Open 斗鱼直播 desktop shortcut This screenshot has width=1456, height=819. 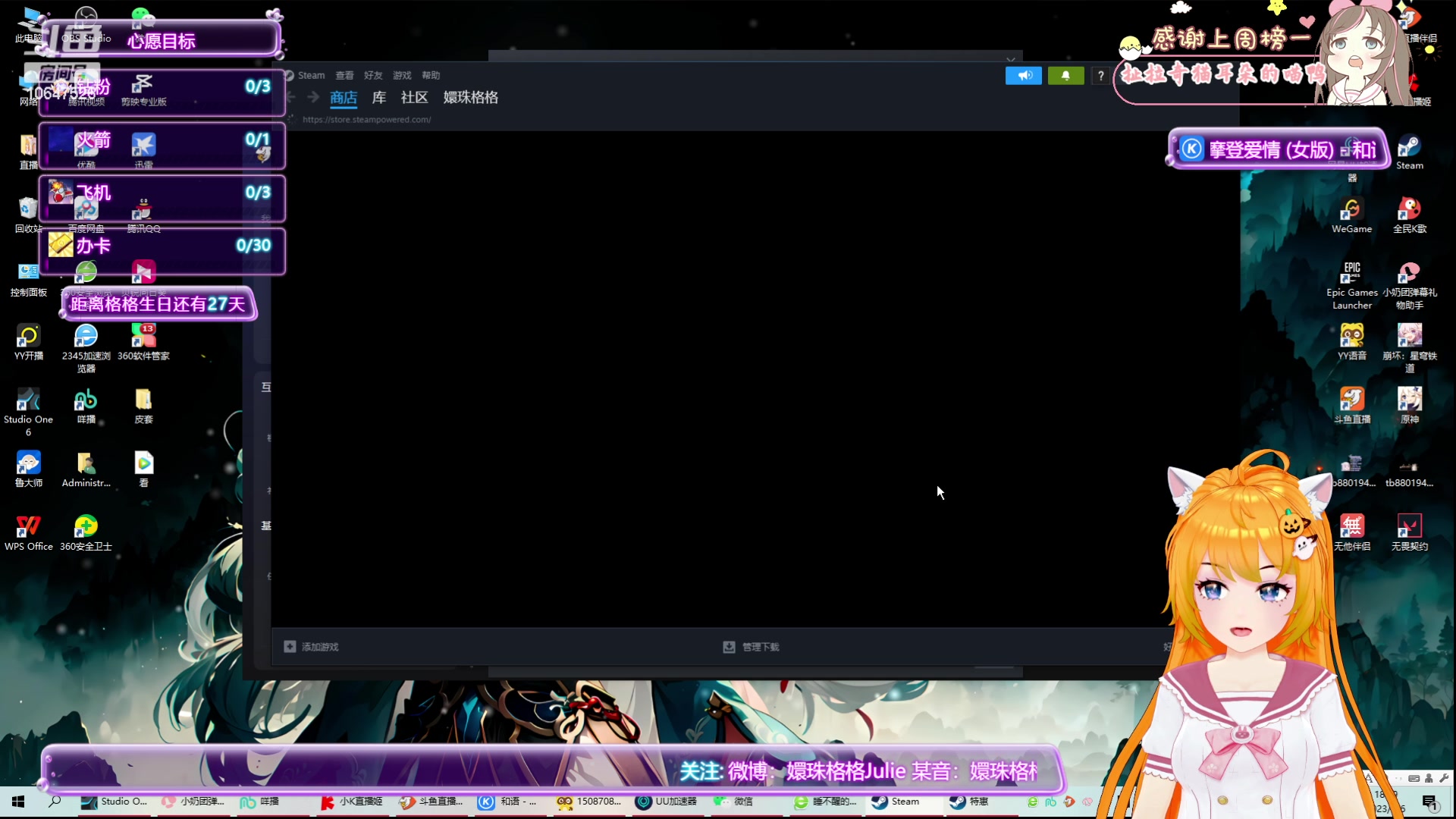click(1351, 406)
